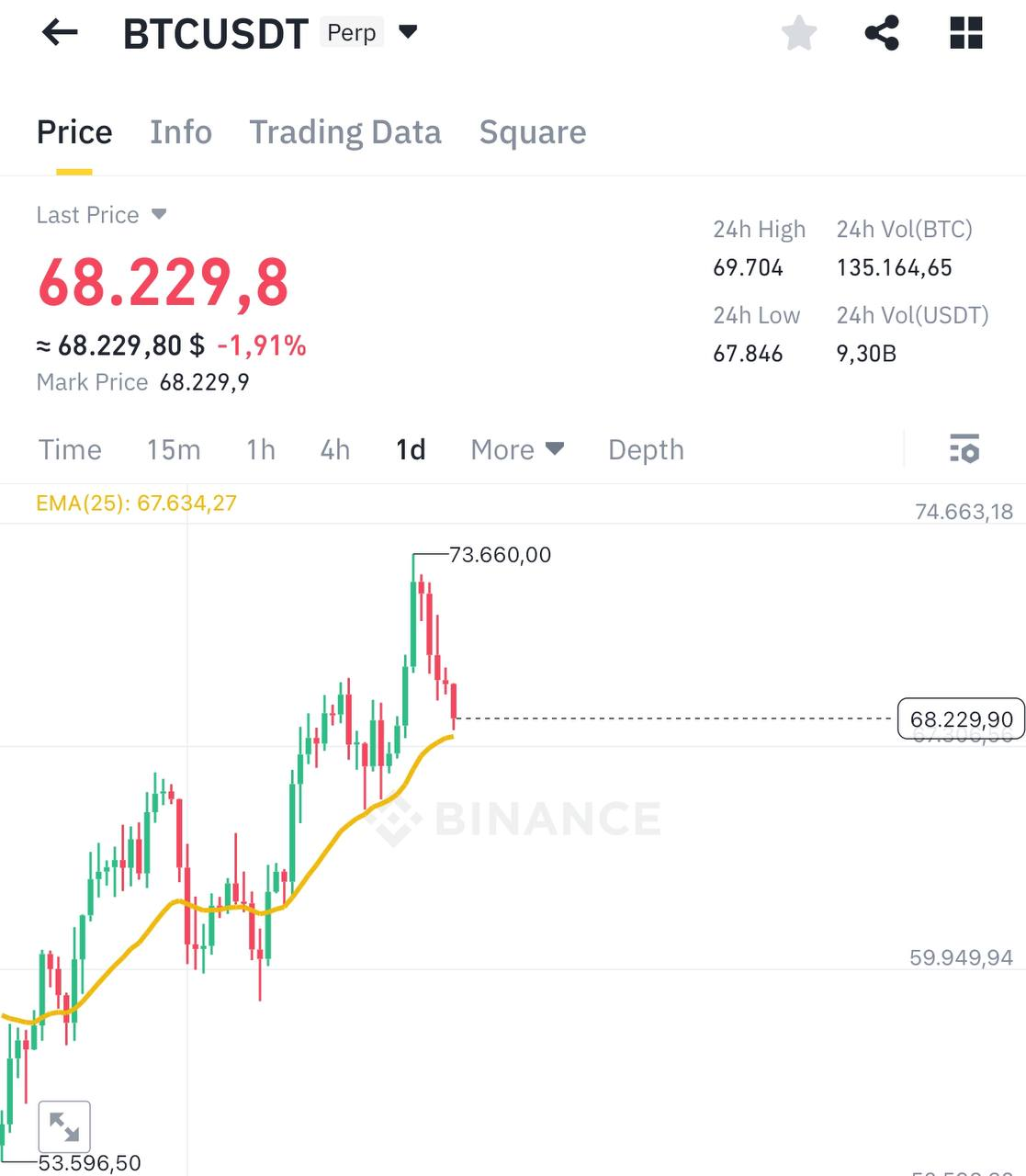Image resolution: width=1026 pixels, height=1176 pixels.
Task: Expand the Last Price type dropdown
Action: click(x=158, y=215)
